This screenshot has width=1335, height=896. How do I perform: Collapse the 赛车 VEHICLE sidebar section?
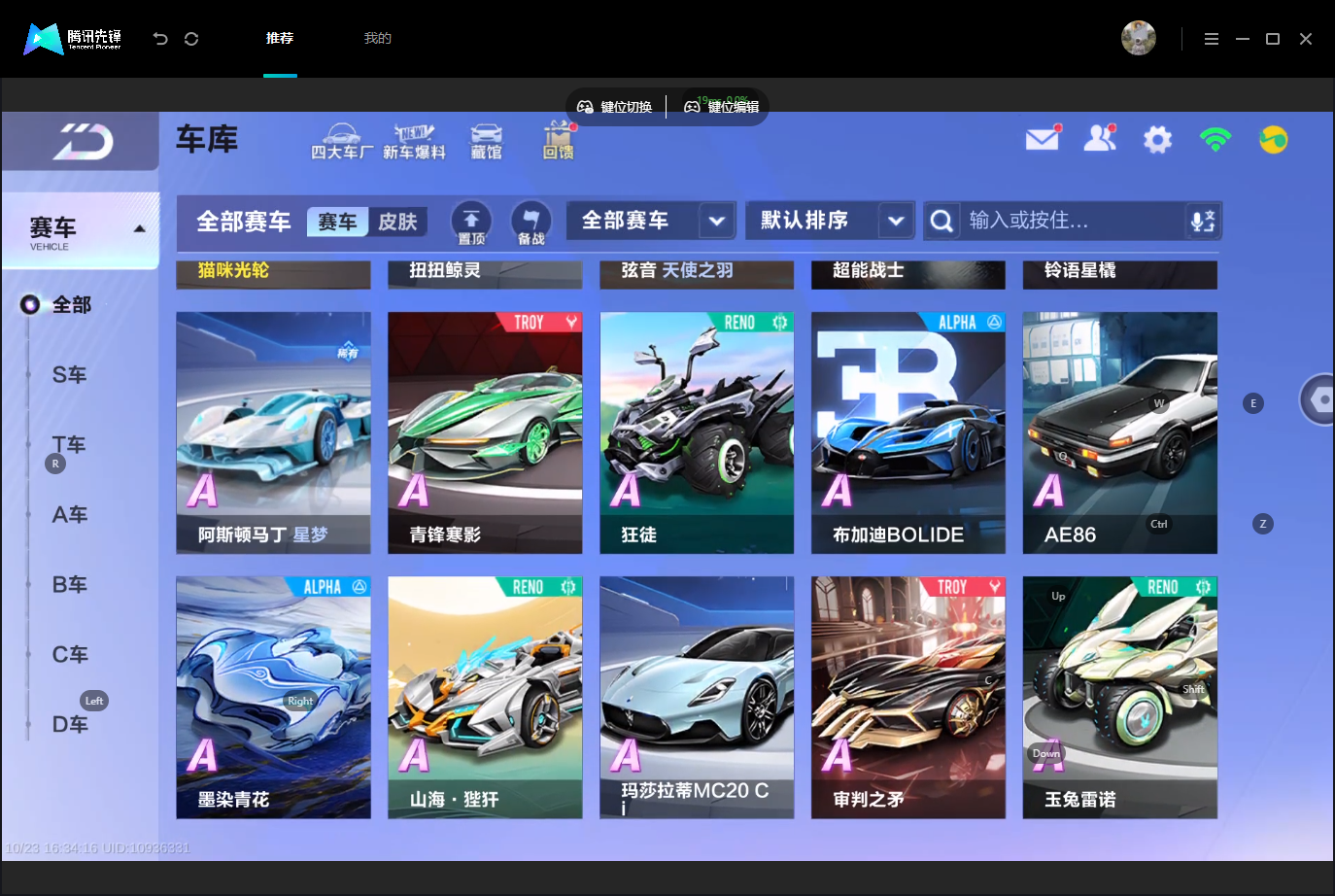pos(82,231)
